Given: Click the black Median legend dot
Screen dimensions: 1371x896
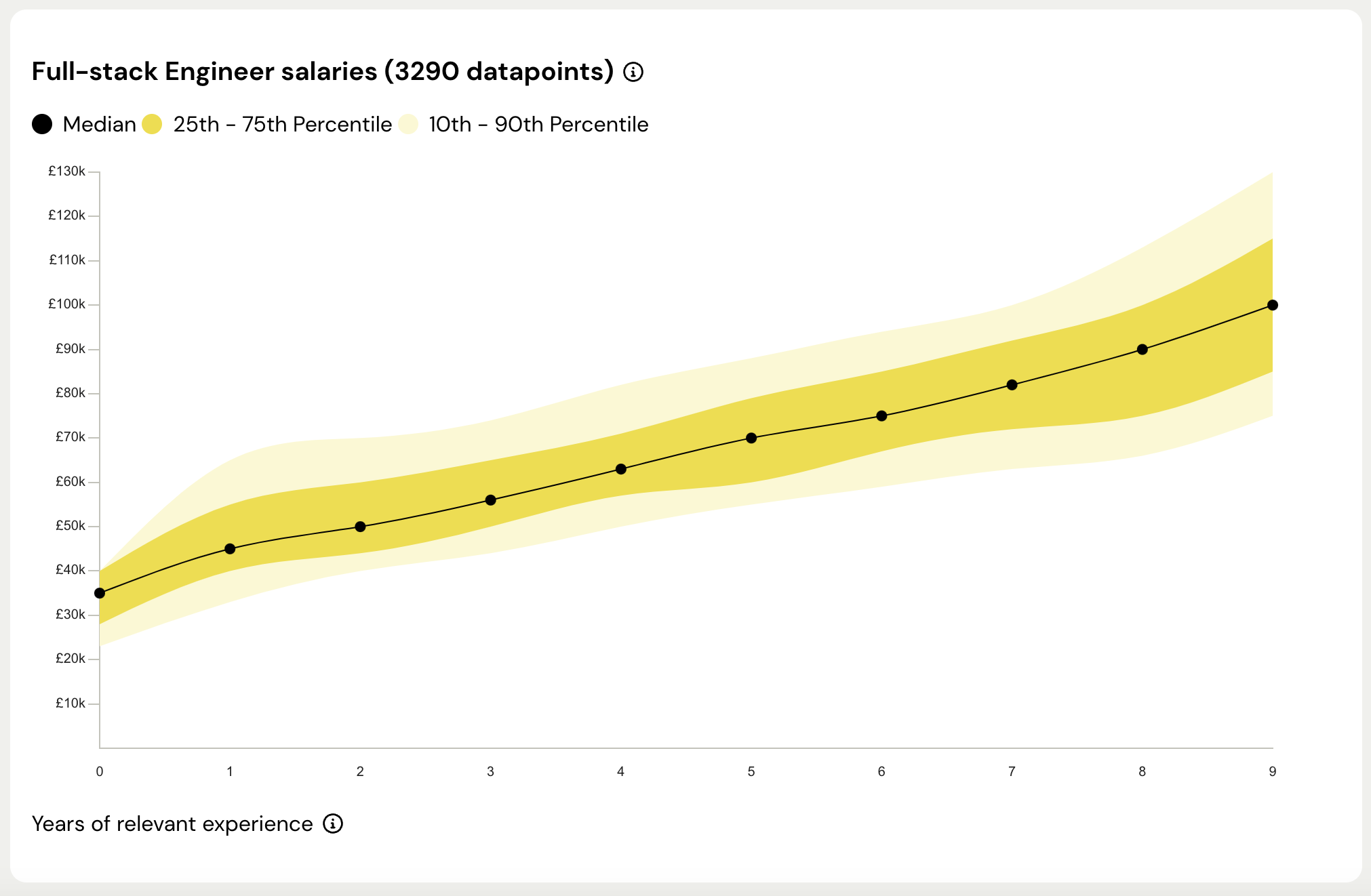Looking at the screenshot, I should coord(42,124).
